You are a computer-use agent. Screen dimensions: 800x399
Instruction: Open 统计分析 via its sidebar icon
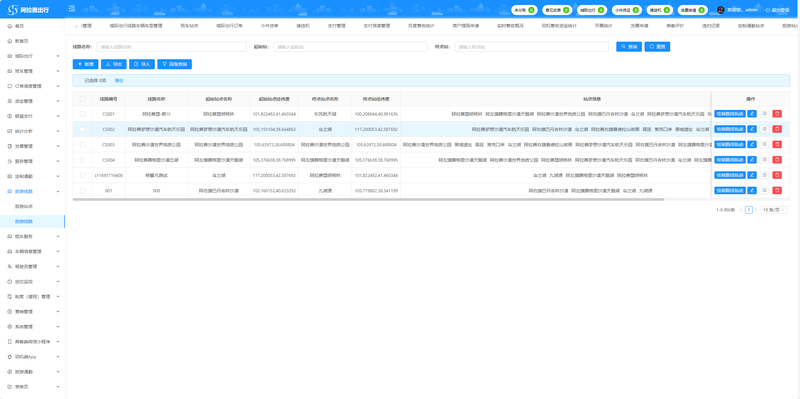click(10, 131)
